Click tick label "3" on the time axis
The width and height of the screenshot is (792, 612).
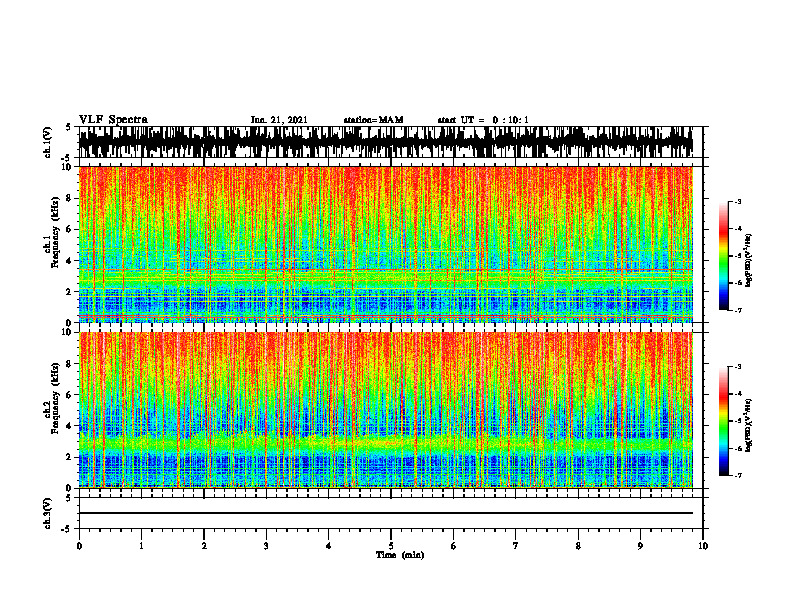pos(266,546)
